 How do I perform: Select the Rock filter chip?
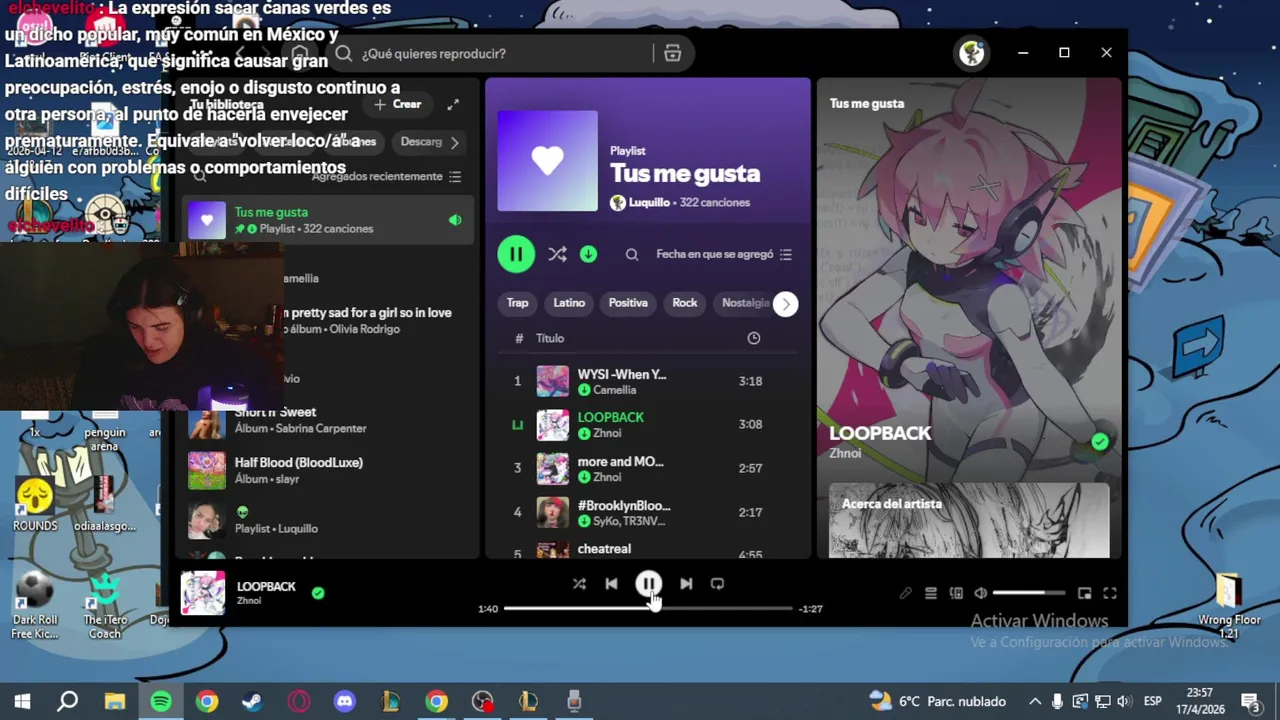point(685,303)
